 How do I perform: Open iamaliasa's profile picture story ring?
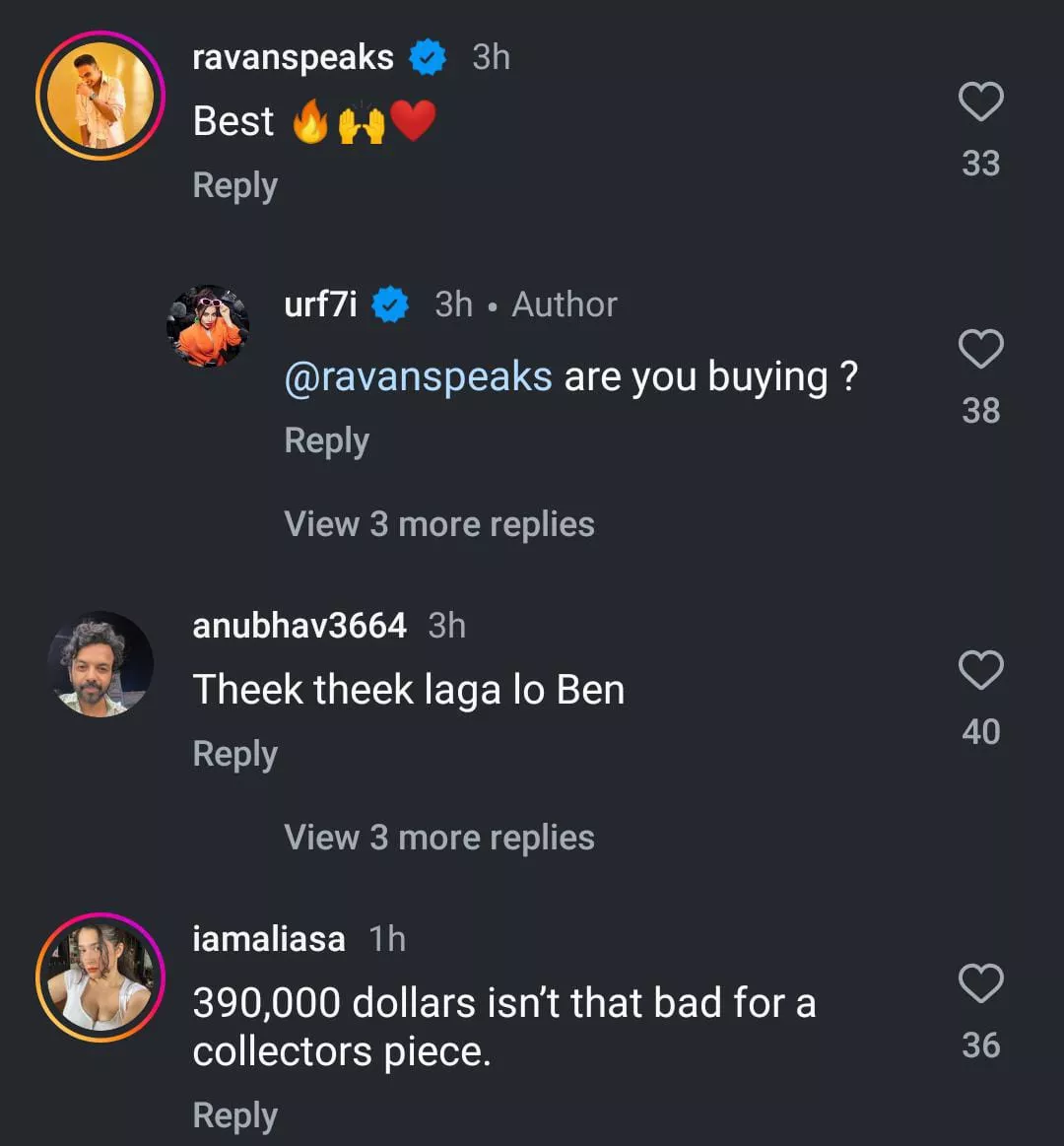tap(100, 977)
